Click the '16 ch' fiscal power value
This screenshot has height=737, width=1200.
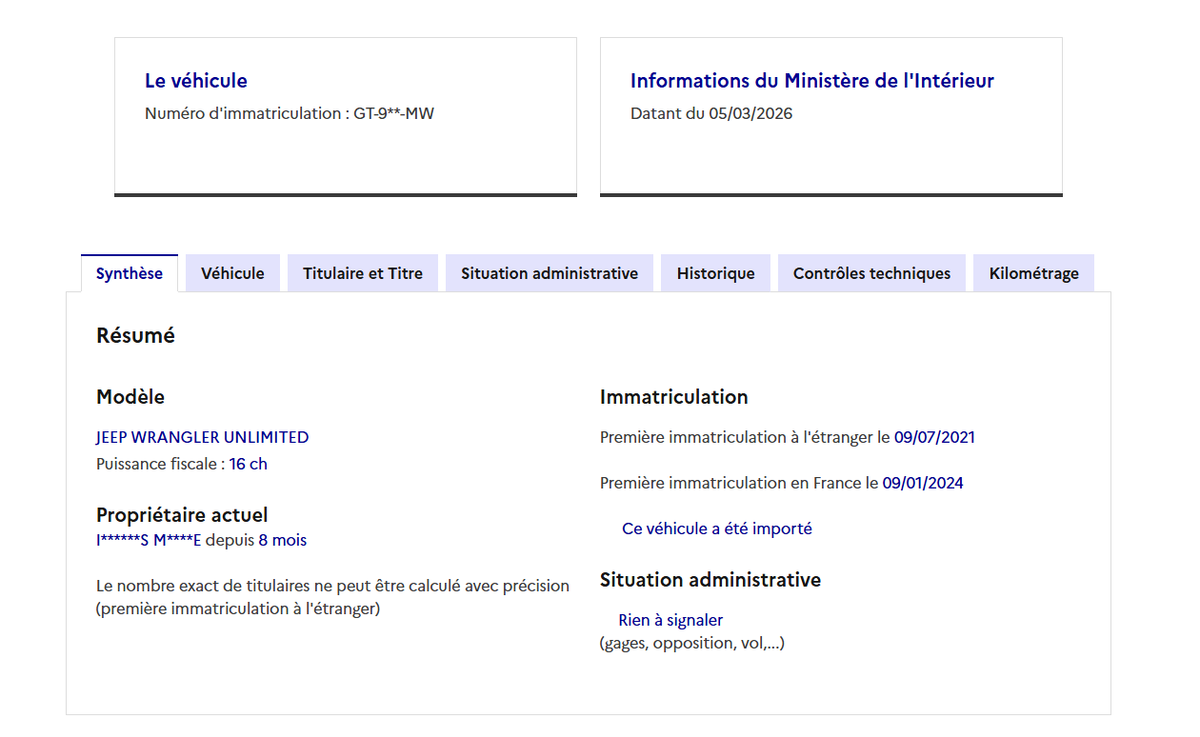click(x=248, y=464)
